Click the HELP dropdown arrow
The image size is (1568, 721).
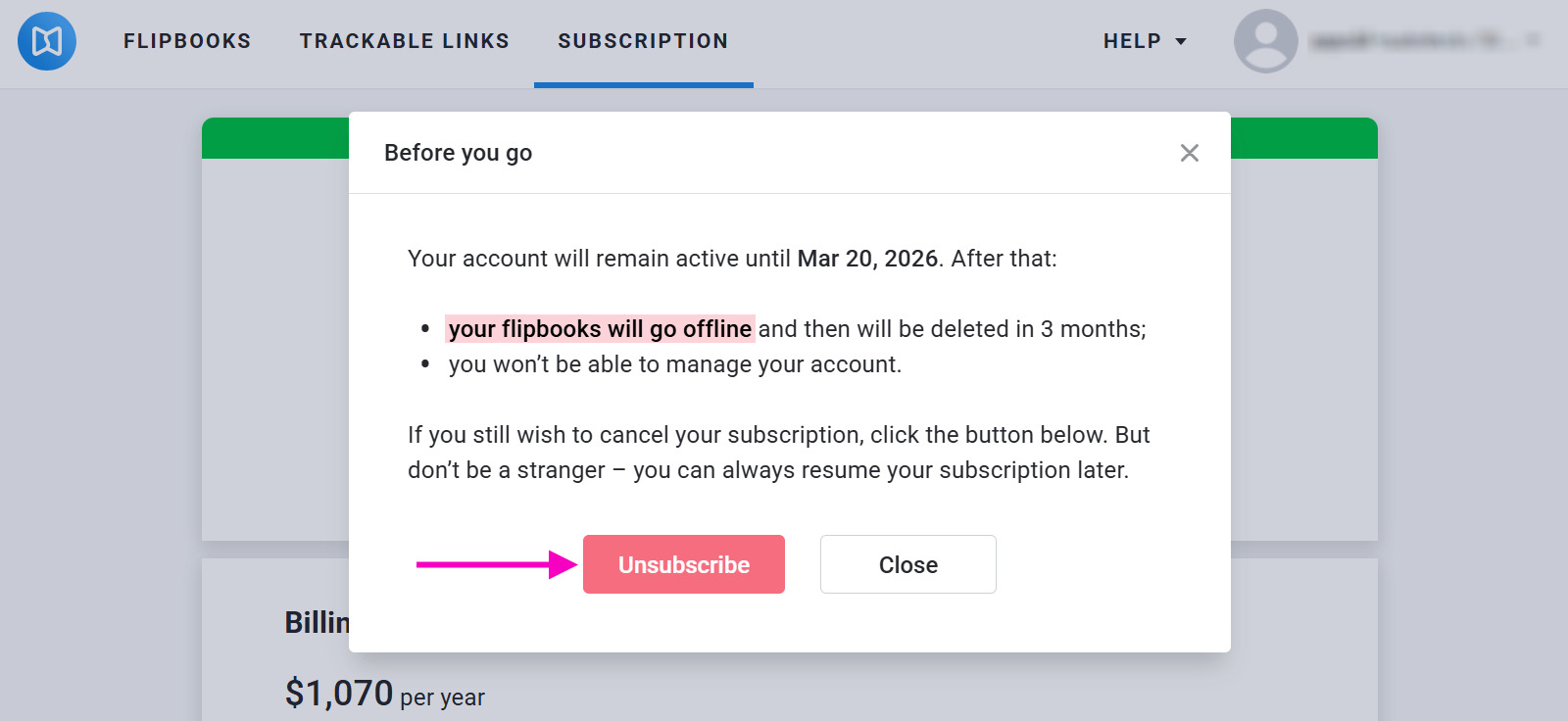click(1179, 42)
